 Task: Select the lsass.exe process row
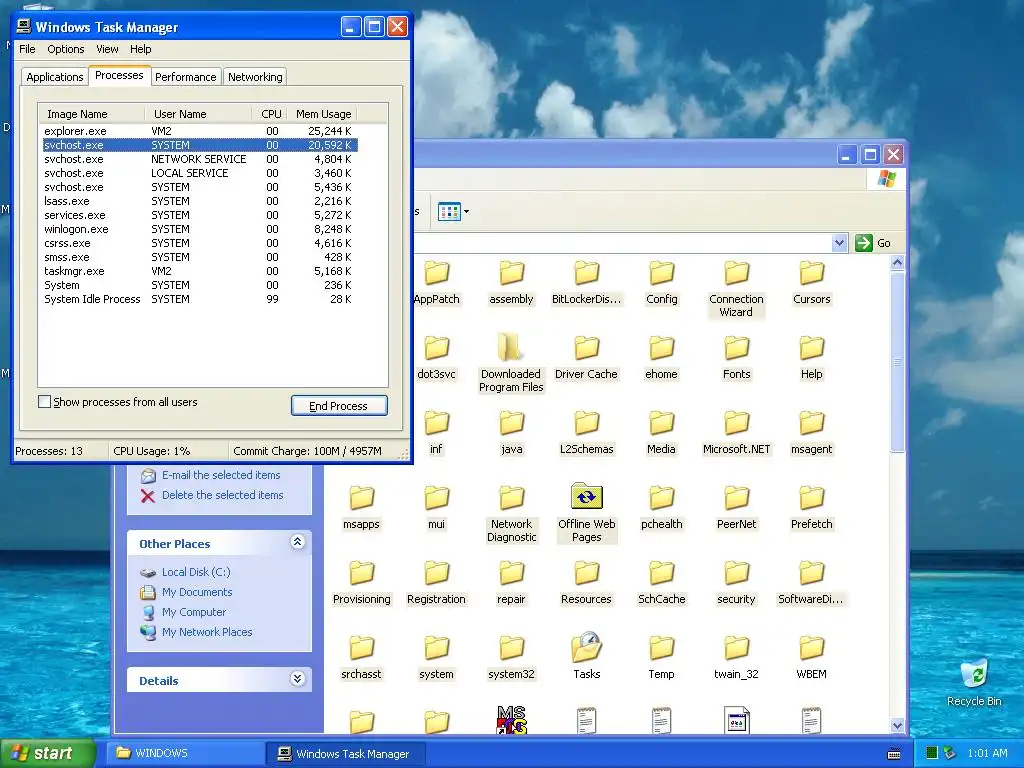click(200, 201)
